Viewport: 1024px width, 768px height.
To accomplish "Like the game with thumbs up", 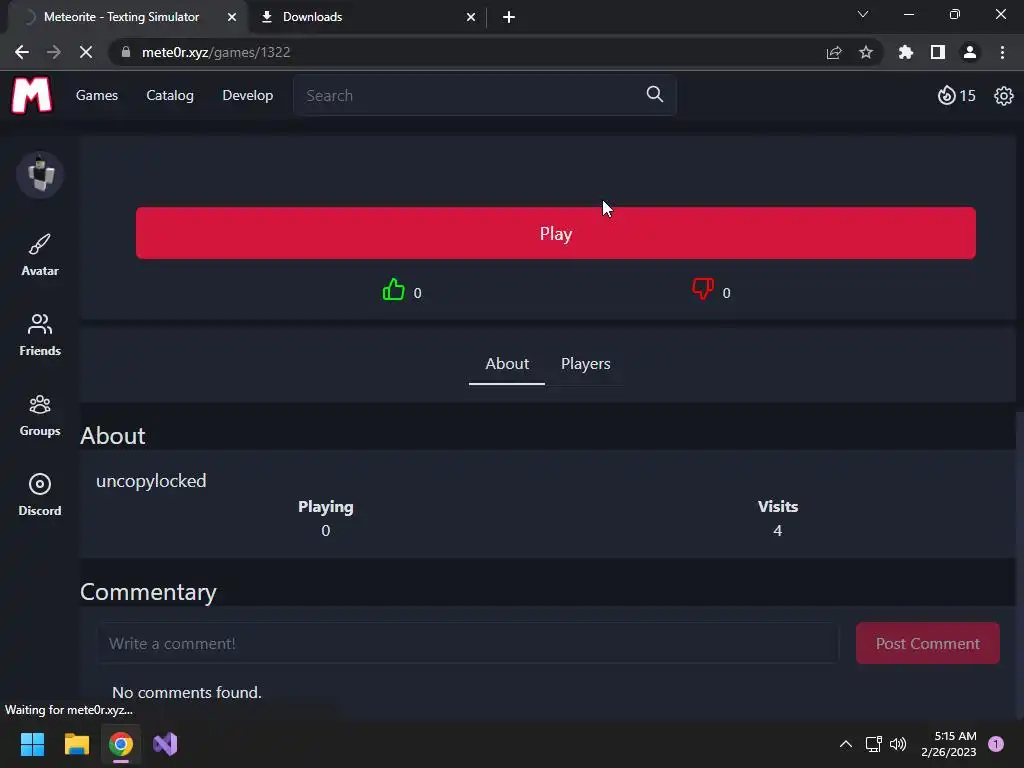I will pos(393,289).
